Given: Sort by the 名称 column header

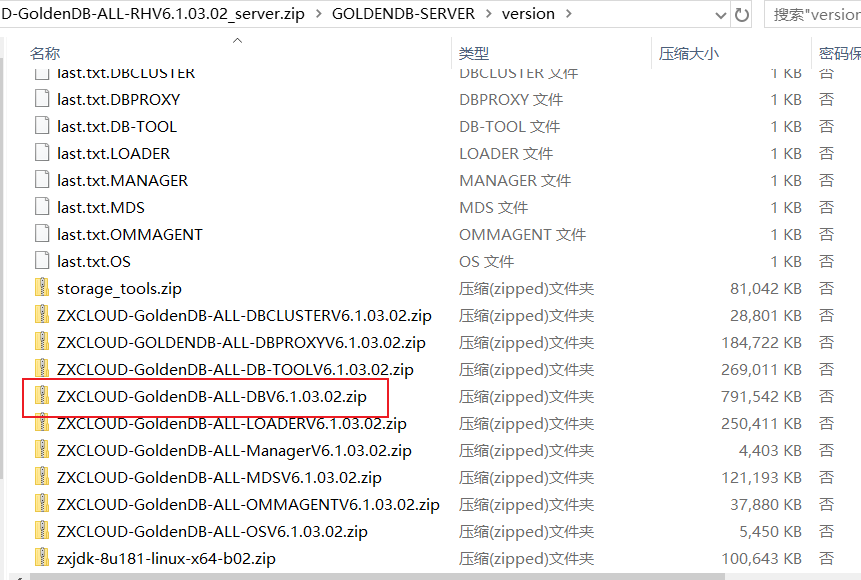Looking at the screenshot, I should click(x=45, y=53).
